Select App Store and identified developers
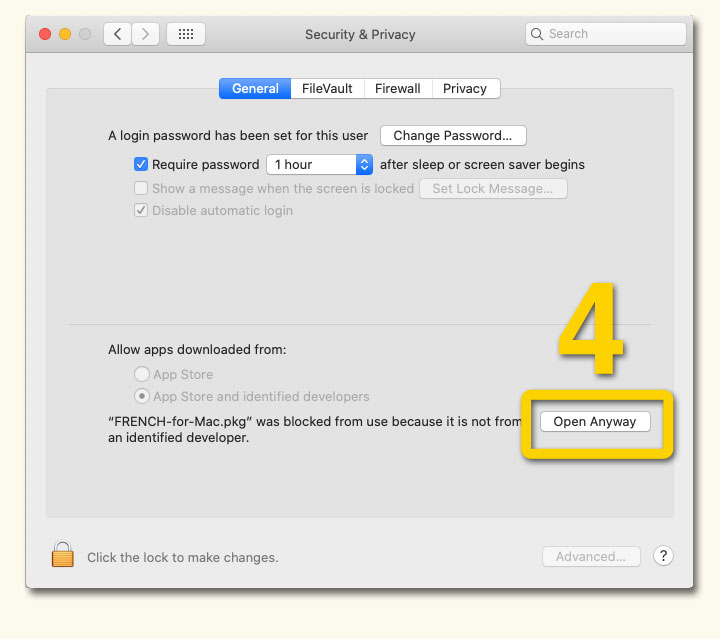The image size is (720, 639). coord(141,396)
